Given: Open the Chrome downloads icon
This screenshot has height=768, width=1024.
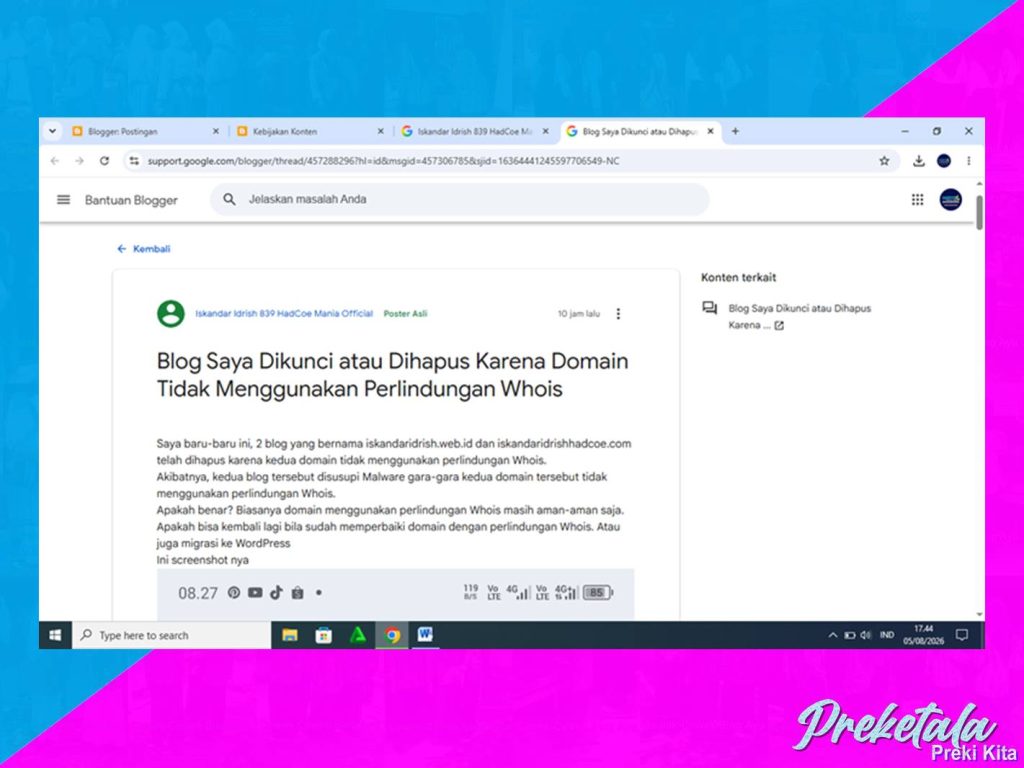Looking at the screenshot, I should pyautogui.click(x=919, y=161).
